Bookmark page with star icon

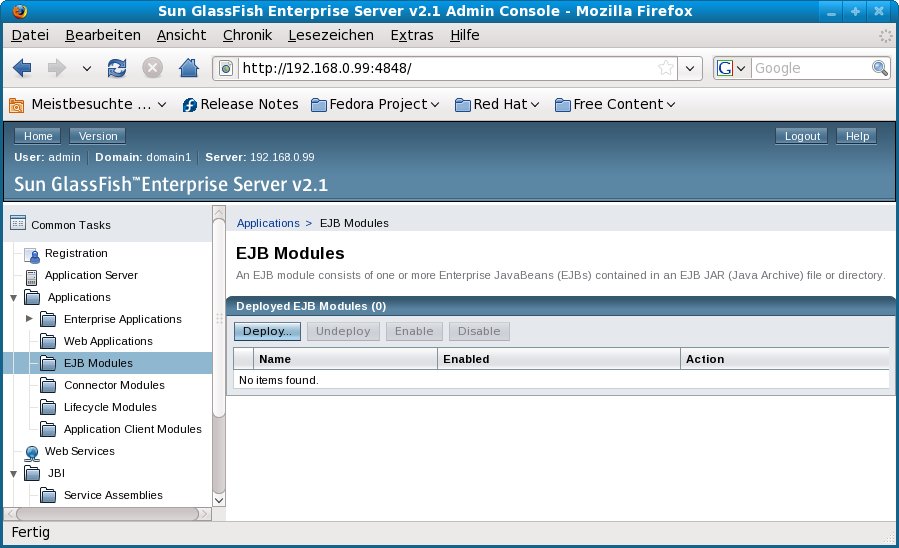tap(666, 68)
